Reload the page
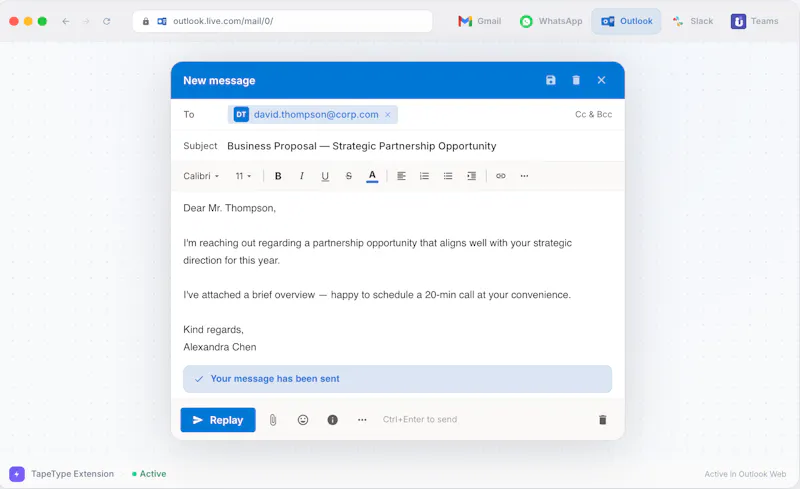The image size is (800, 489). 107,21
